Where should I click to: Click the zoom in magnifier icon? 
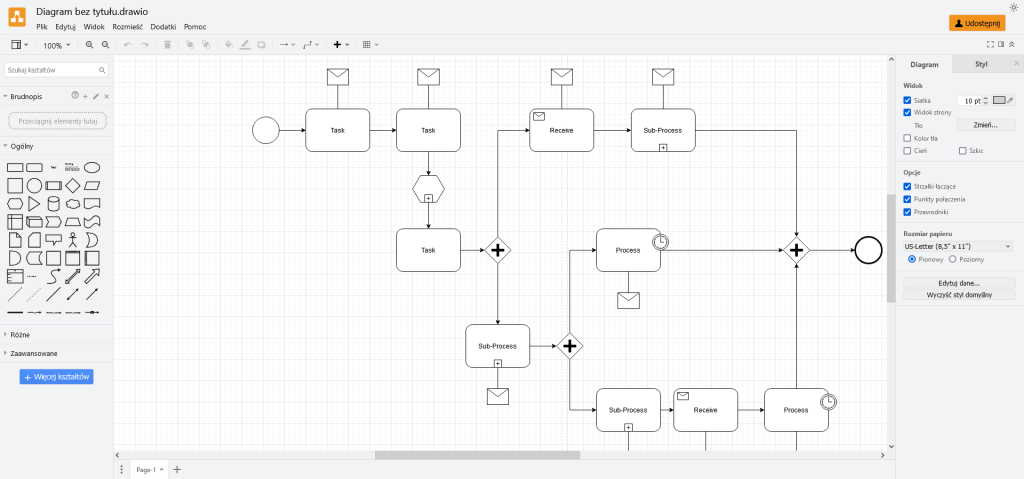pos(89,45)
